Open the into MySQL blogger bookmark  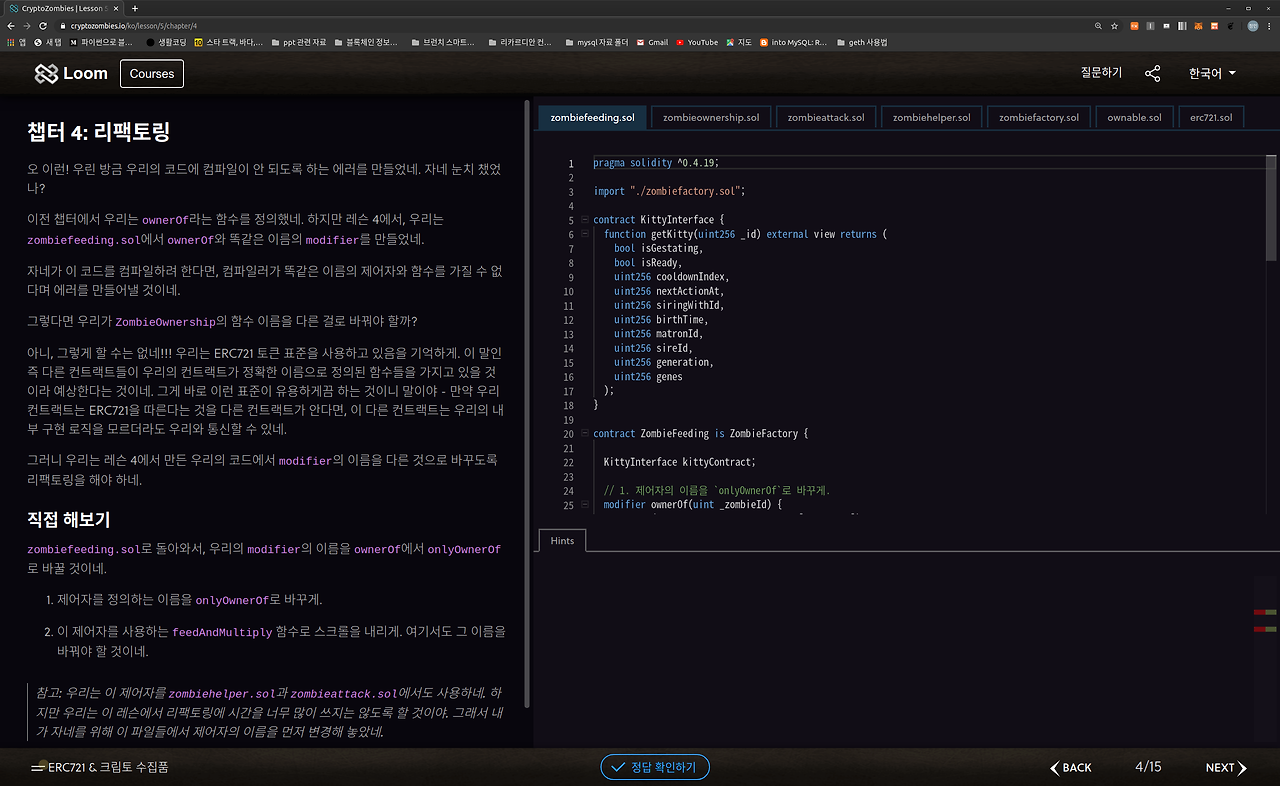pyautogui.click(x=794, y=42)
